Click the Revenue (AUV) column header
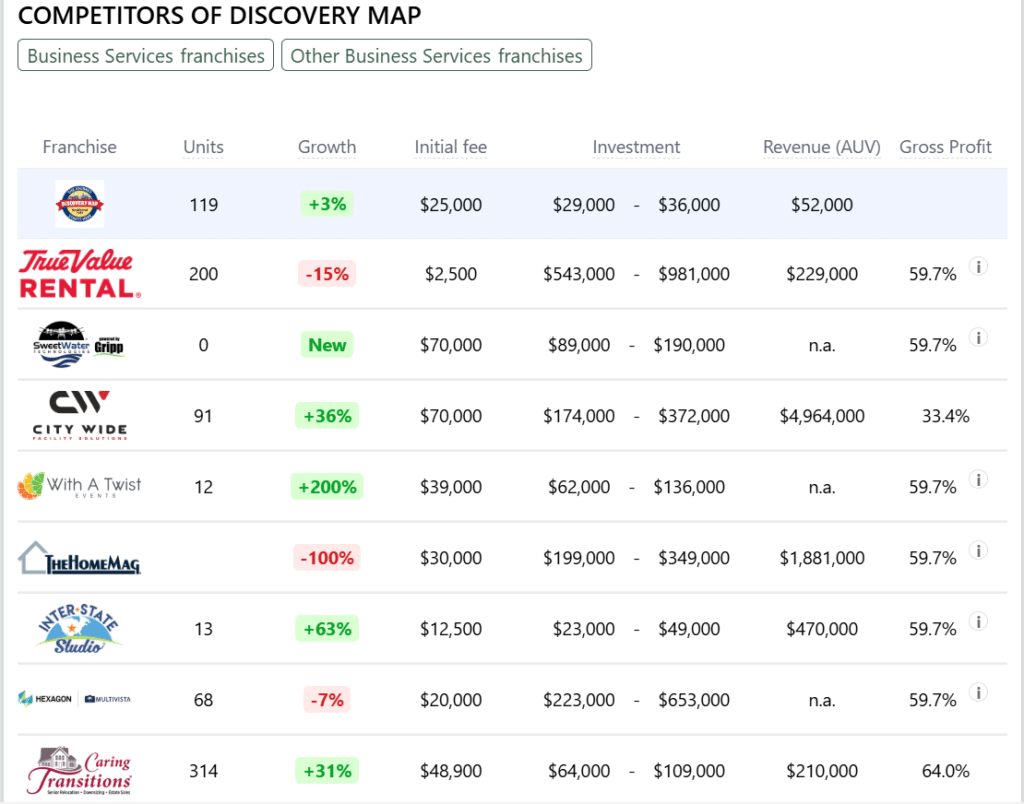This screenshot has height=804, width=1024. [822, 147]
